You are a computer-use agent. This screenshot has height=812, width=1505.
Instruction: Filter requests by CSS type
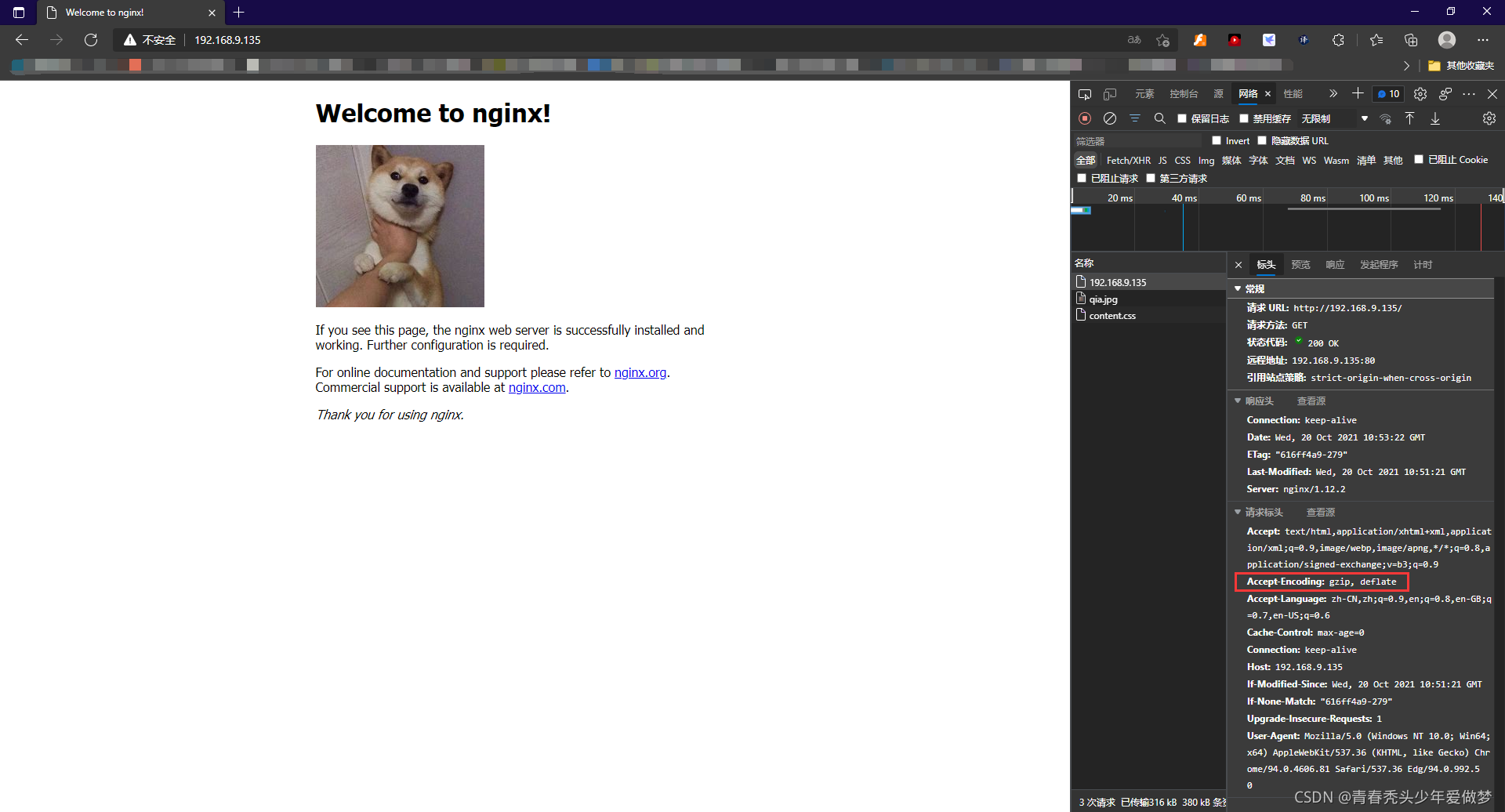(1182, 160)
